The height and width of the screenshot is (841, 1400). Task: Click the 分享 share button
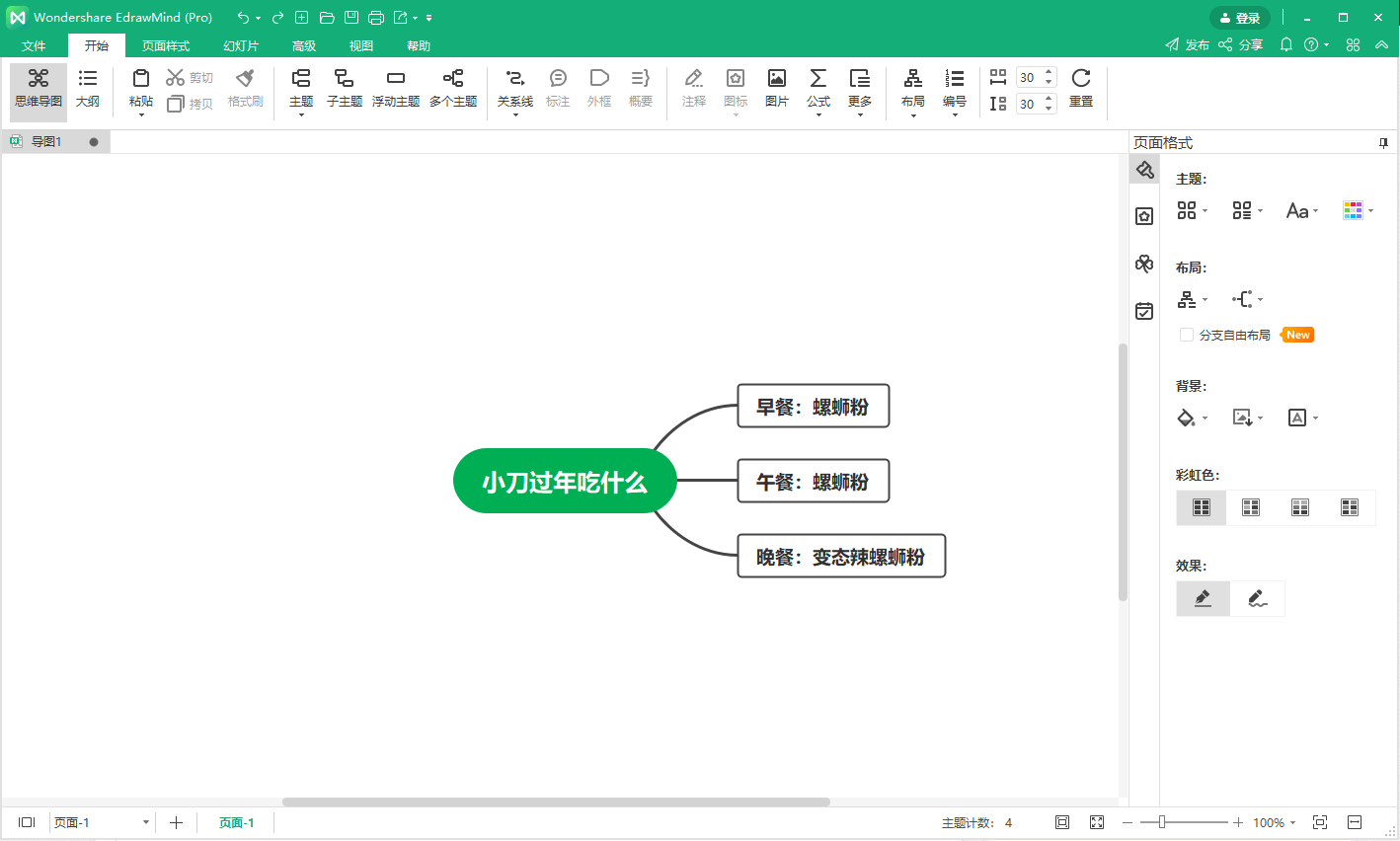coord(1241,45)
